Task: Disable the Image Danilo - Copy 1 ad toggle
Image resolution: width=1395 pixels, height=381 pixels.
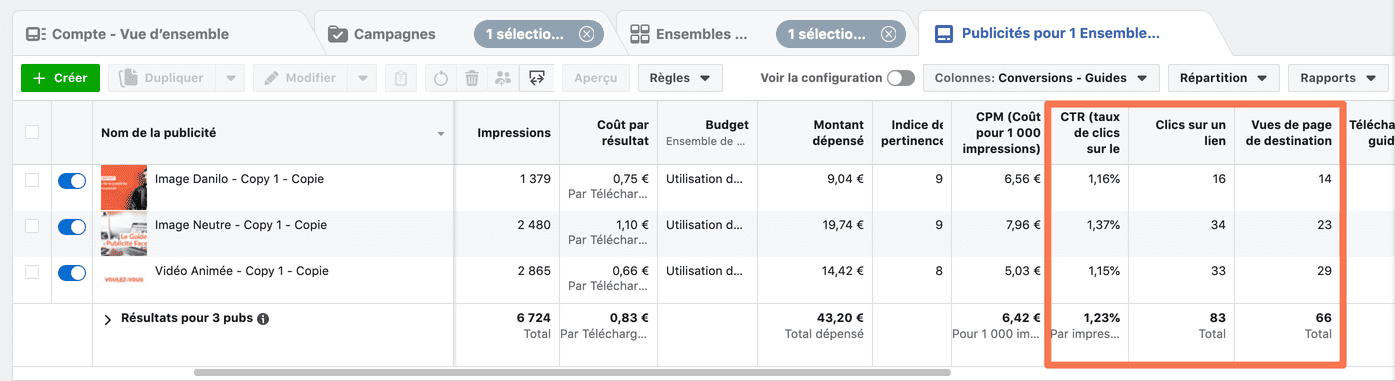Action: click(72, 181)
